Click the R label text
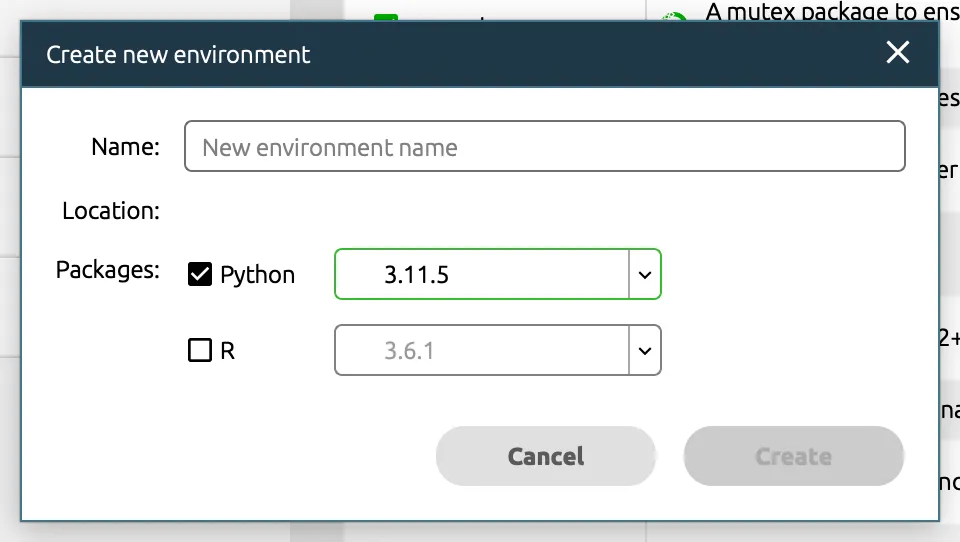The image size is (960, 542). tap(227, 352)
